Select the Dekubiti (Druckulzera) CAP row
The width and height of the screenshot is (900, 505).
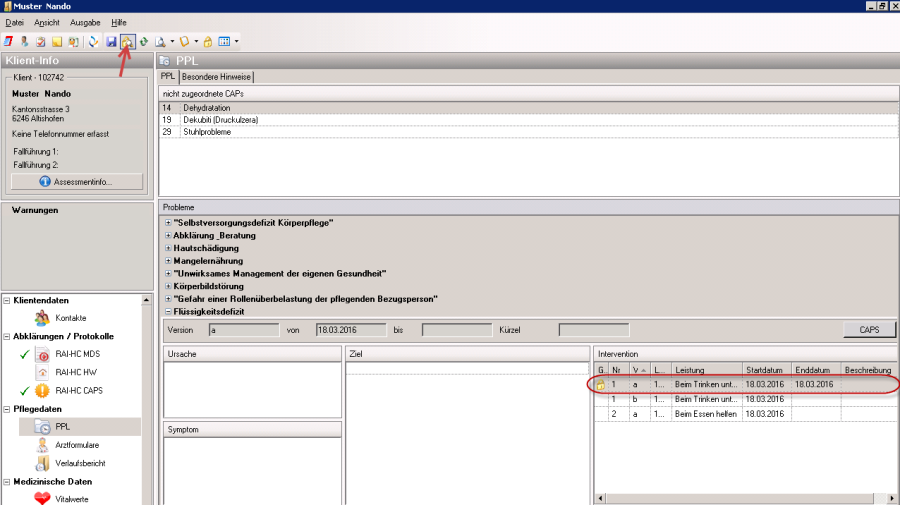coord(220,119)
